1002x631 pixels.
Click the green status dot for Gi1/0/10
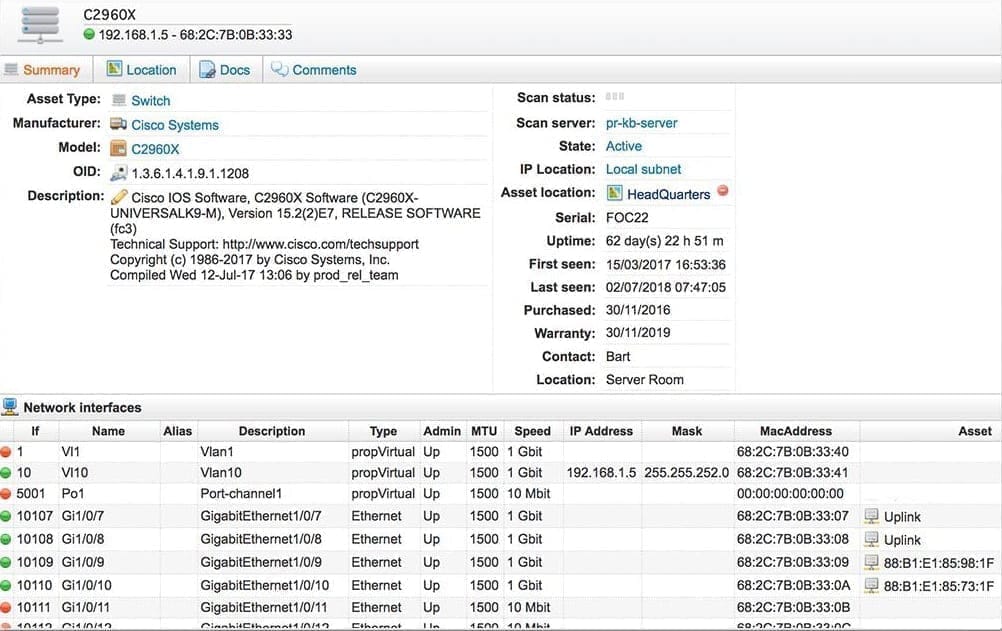pyautogui.click(x=6, y=585)
